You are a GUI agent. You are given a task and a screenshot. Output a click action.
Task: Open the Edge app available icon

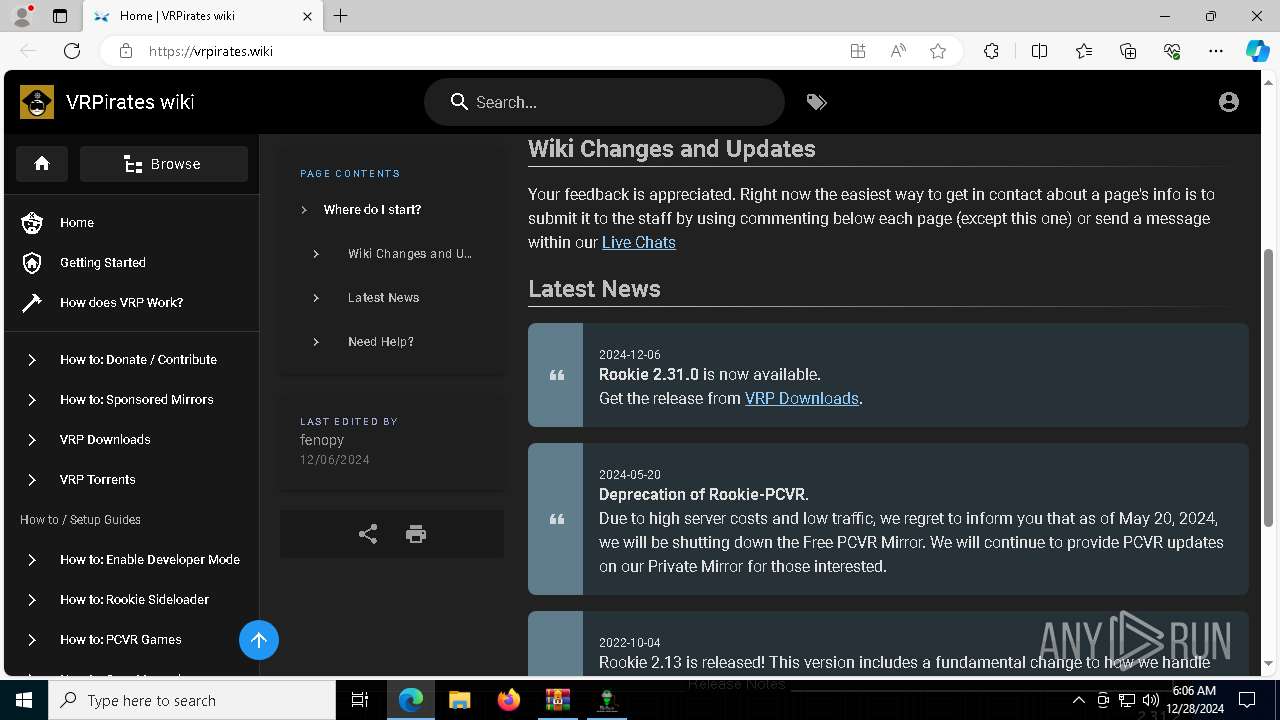point(858,51)
